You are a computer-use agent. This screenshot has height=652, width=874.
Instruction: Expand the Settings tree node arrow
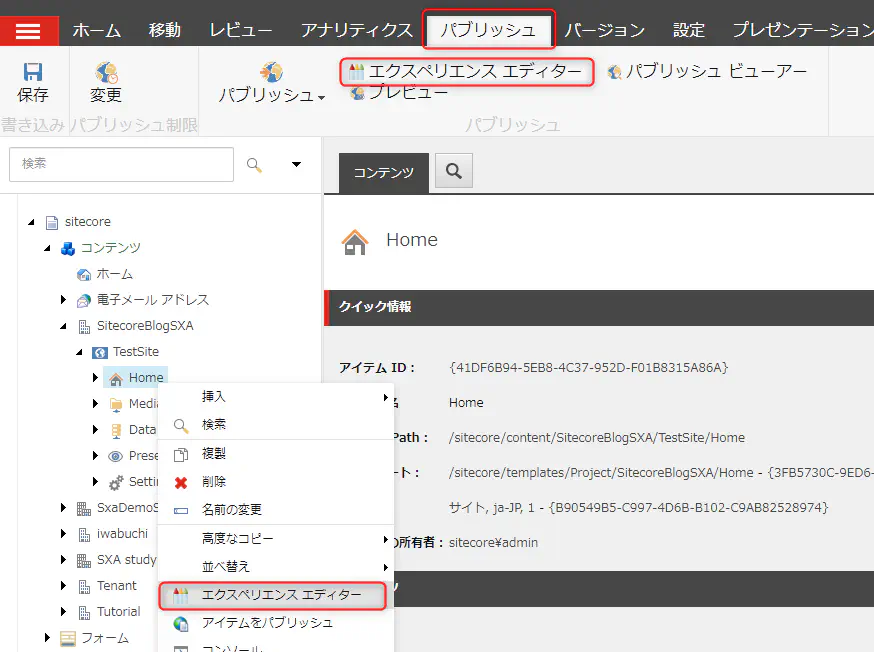95,481
